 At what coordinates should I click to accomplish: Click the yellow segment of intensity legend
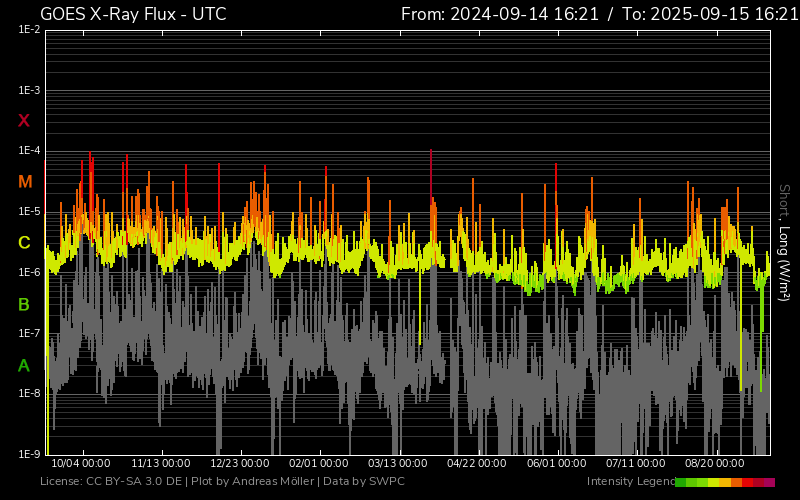pos(714,482)
